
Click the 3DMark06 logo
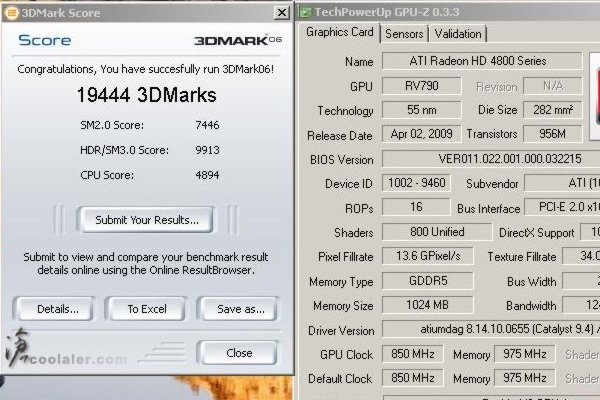(x=238, y=40)
